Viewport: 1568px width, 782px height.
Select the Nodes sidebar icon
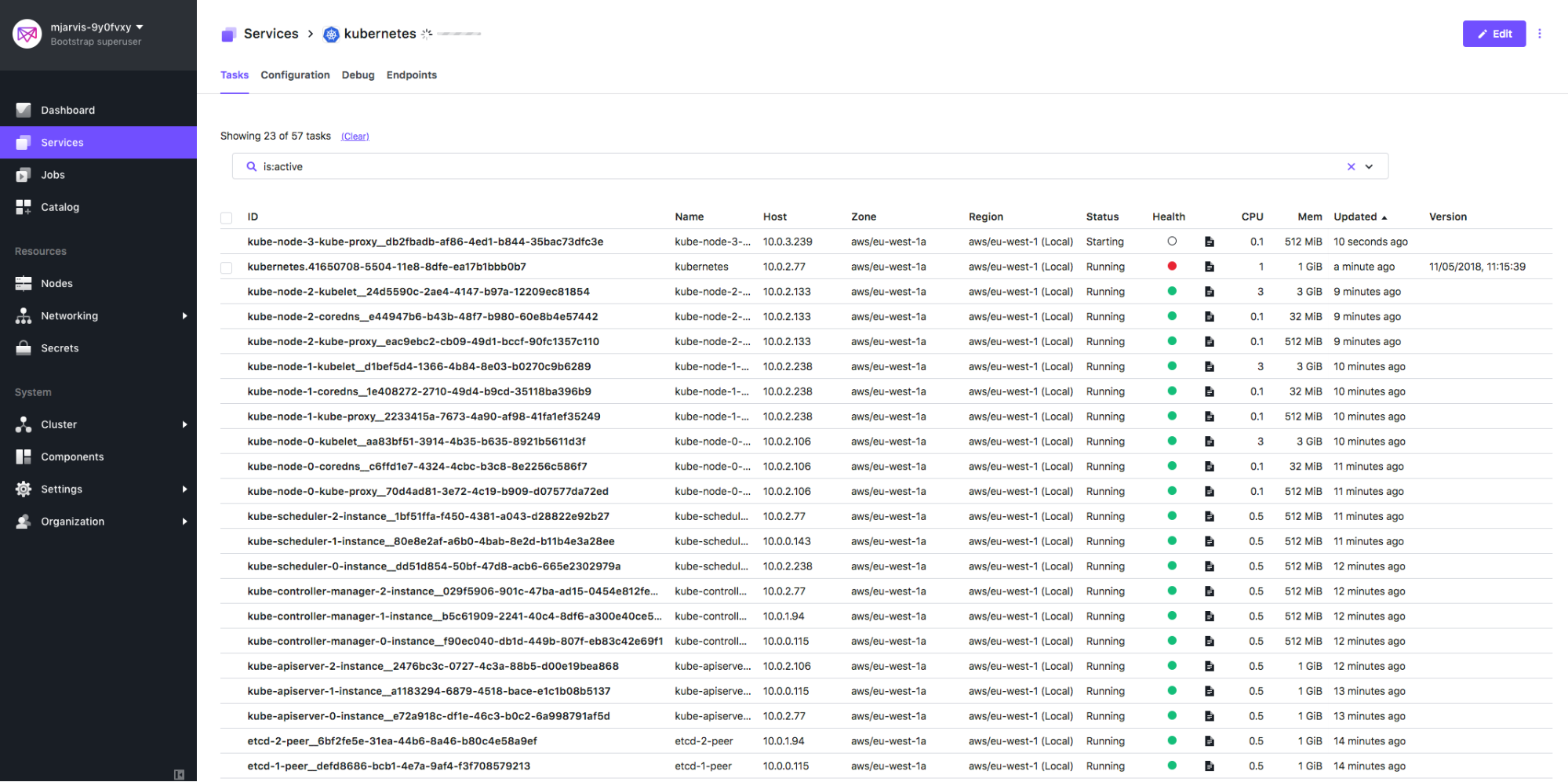(24, 283)
